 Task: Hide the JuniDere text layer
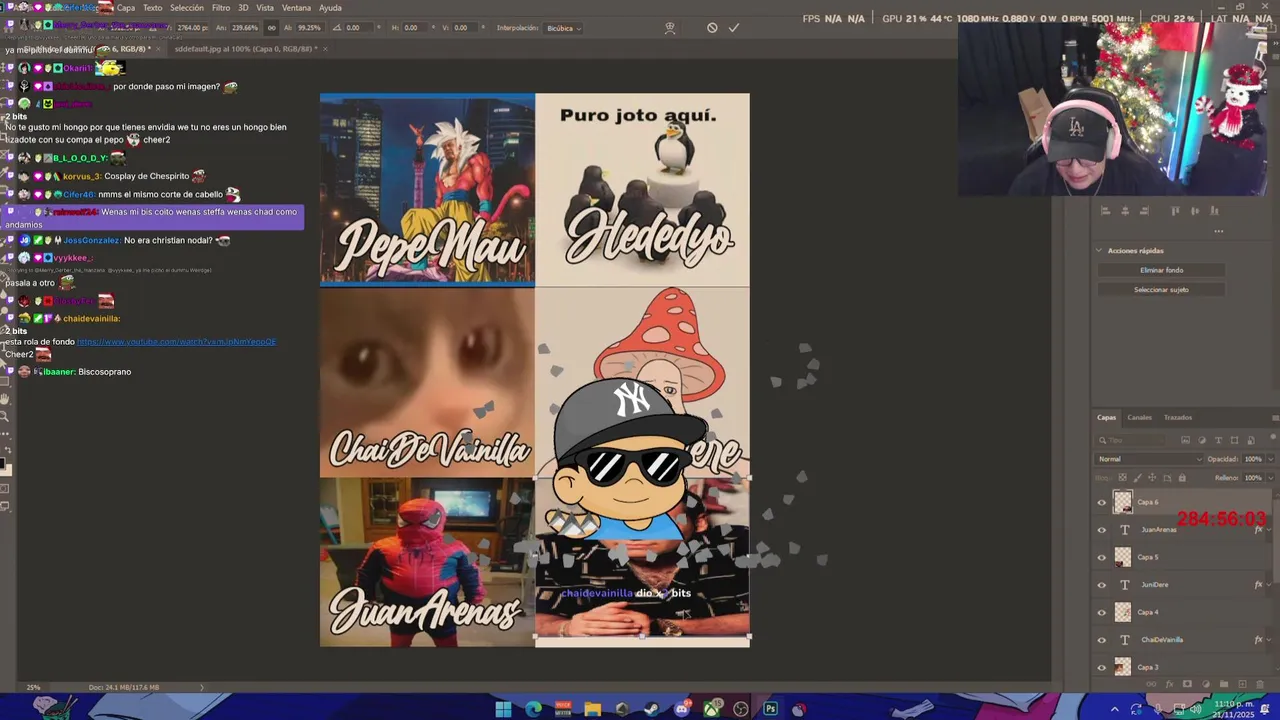(x=1102, y=585)
